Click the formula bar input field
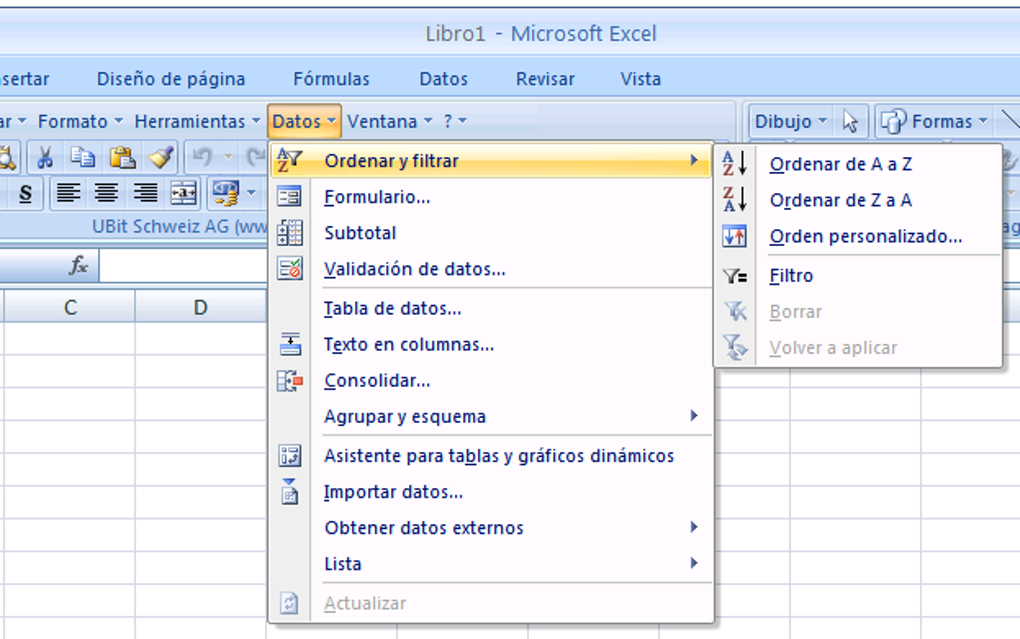The image size is (1020, 639). pyautogui.click(x=183, y=265)
